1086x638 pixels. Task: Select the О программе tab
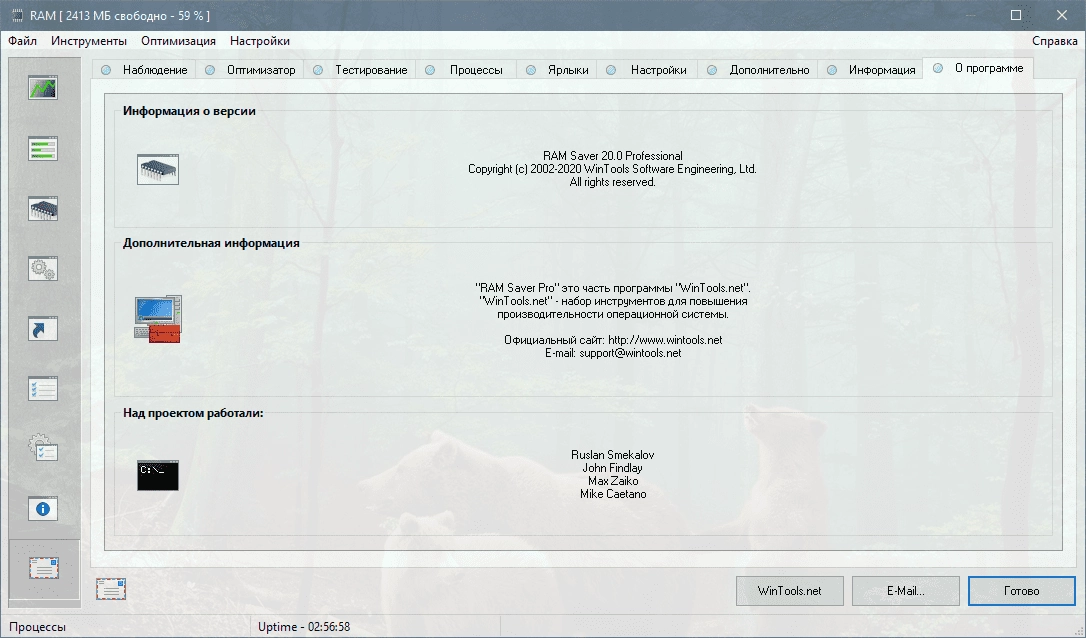pyautogui.click(x=978, y=68)
